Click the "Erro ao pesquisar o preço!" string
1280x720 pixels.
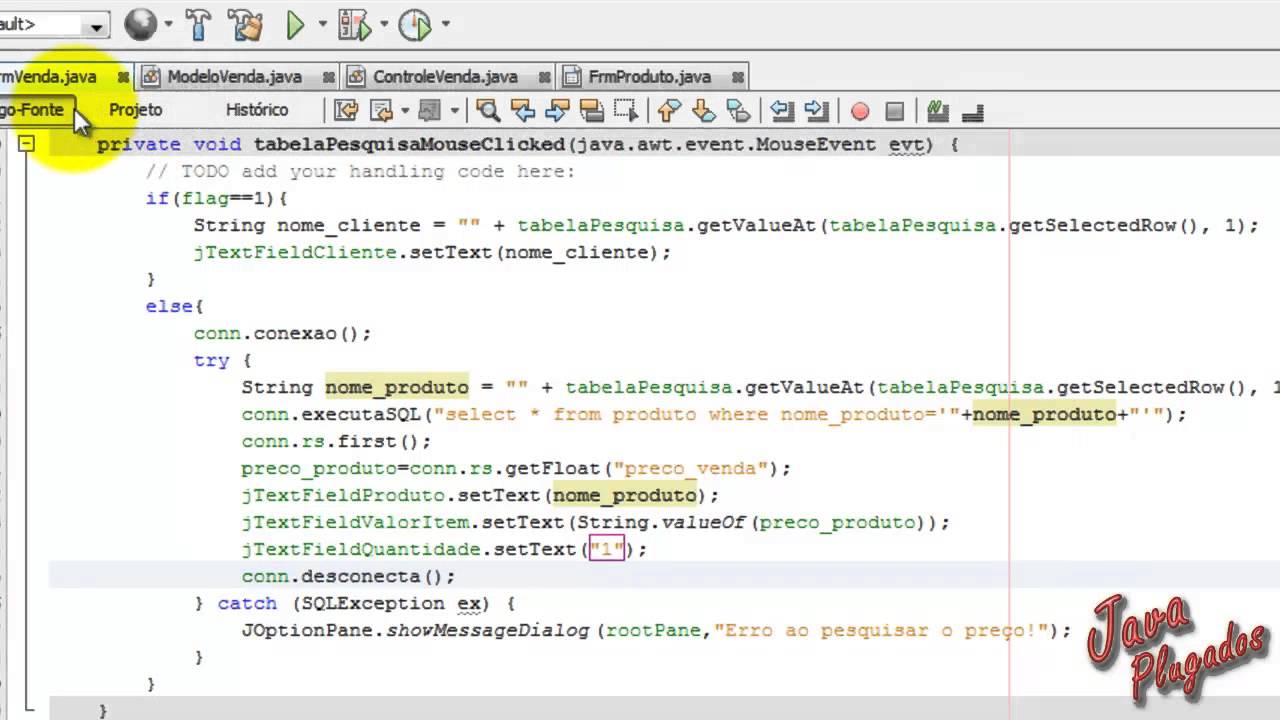tap(881, 630)
